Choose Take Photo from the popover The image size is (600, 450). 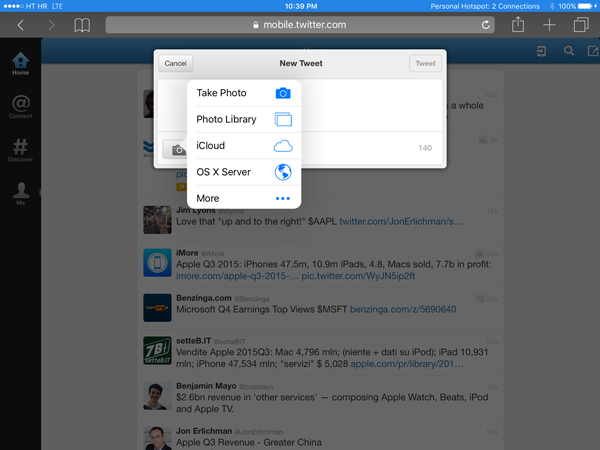[244, 93]
